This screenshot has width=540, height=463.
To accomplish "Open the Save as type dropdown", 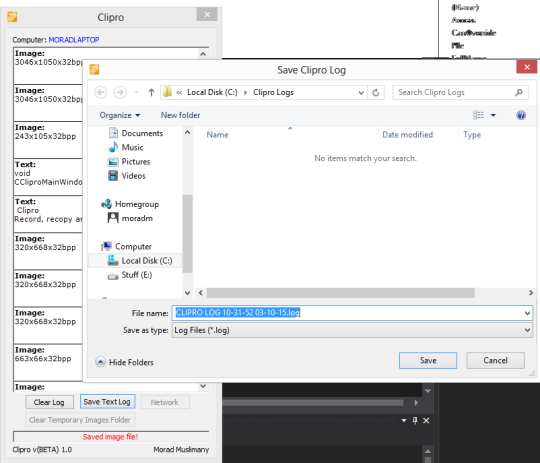I will pyautogui.click(x=352, y=330).
